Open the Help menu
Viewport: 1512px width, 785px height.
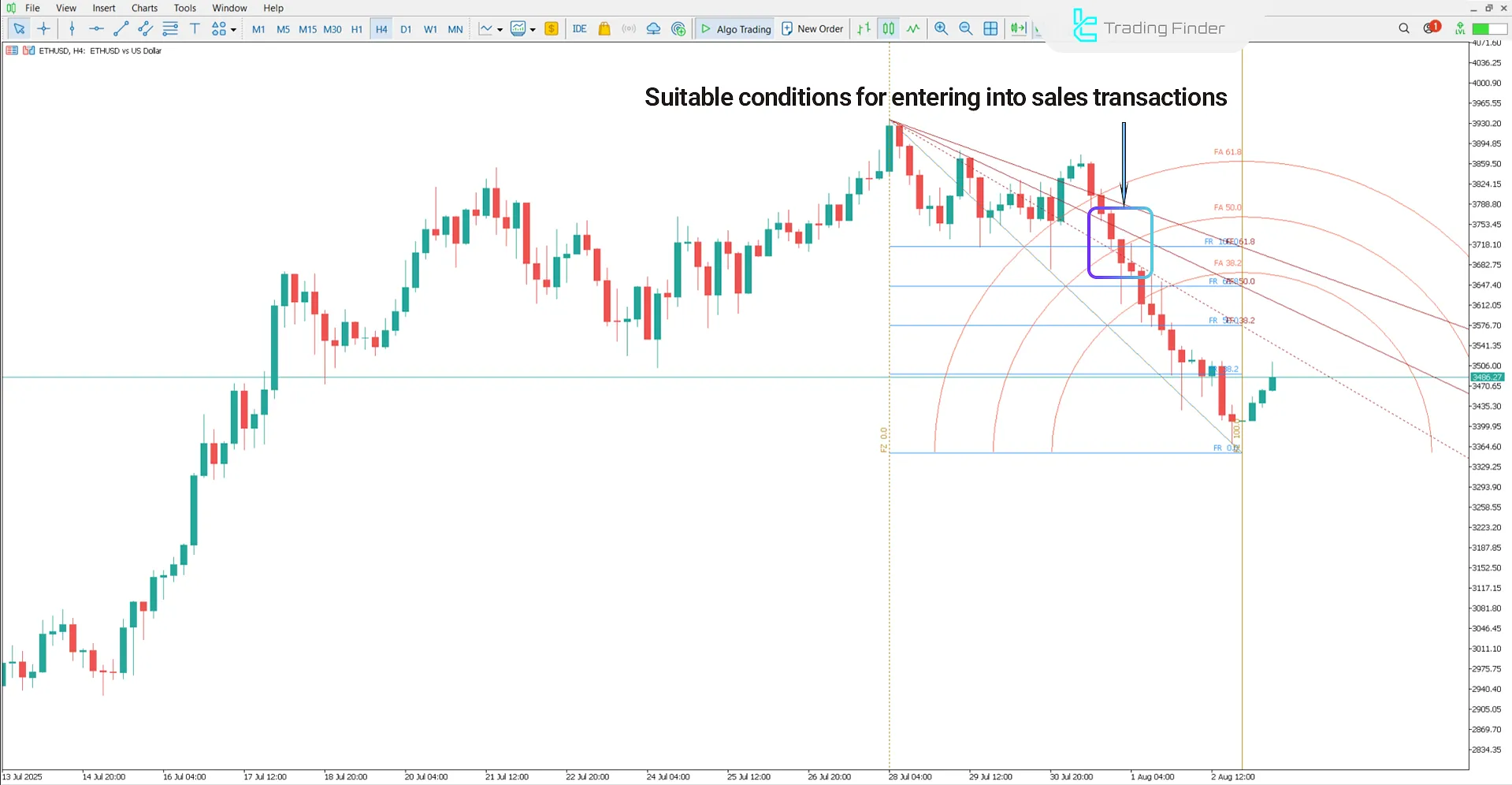tap(273, 8)
